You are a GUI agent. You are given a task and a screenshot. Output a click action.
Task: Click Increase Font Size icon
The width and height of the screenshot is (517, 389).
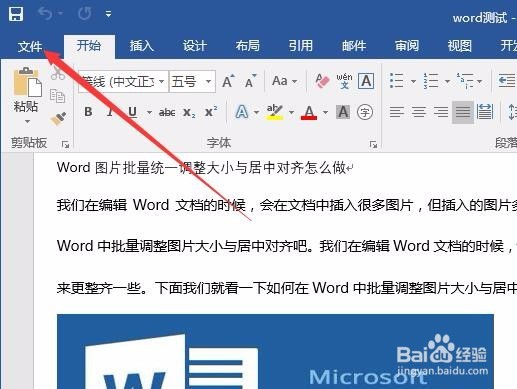click(x=229, y=81)
